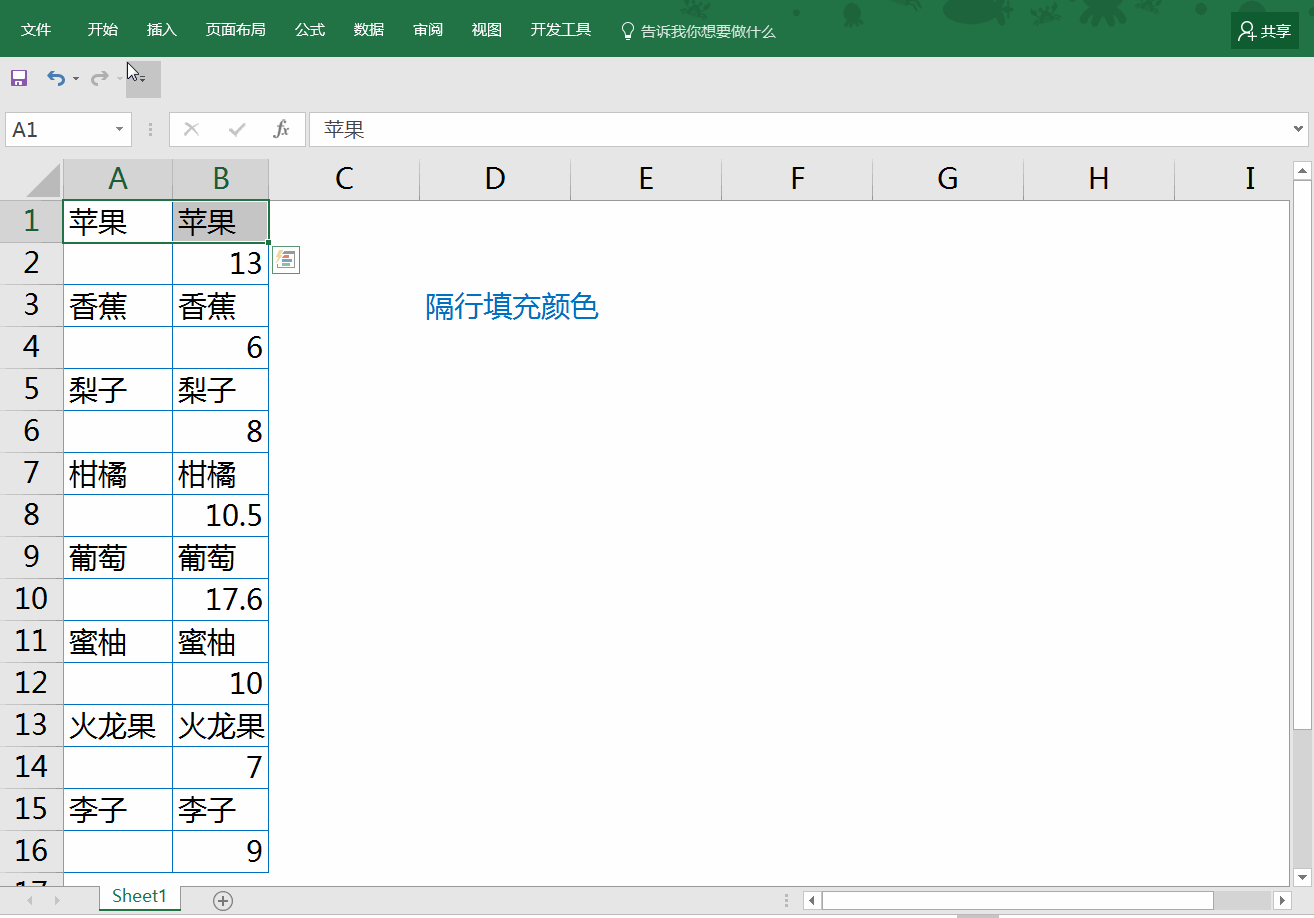Click the blue text 隔行填充颜色

coord(512,307)
